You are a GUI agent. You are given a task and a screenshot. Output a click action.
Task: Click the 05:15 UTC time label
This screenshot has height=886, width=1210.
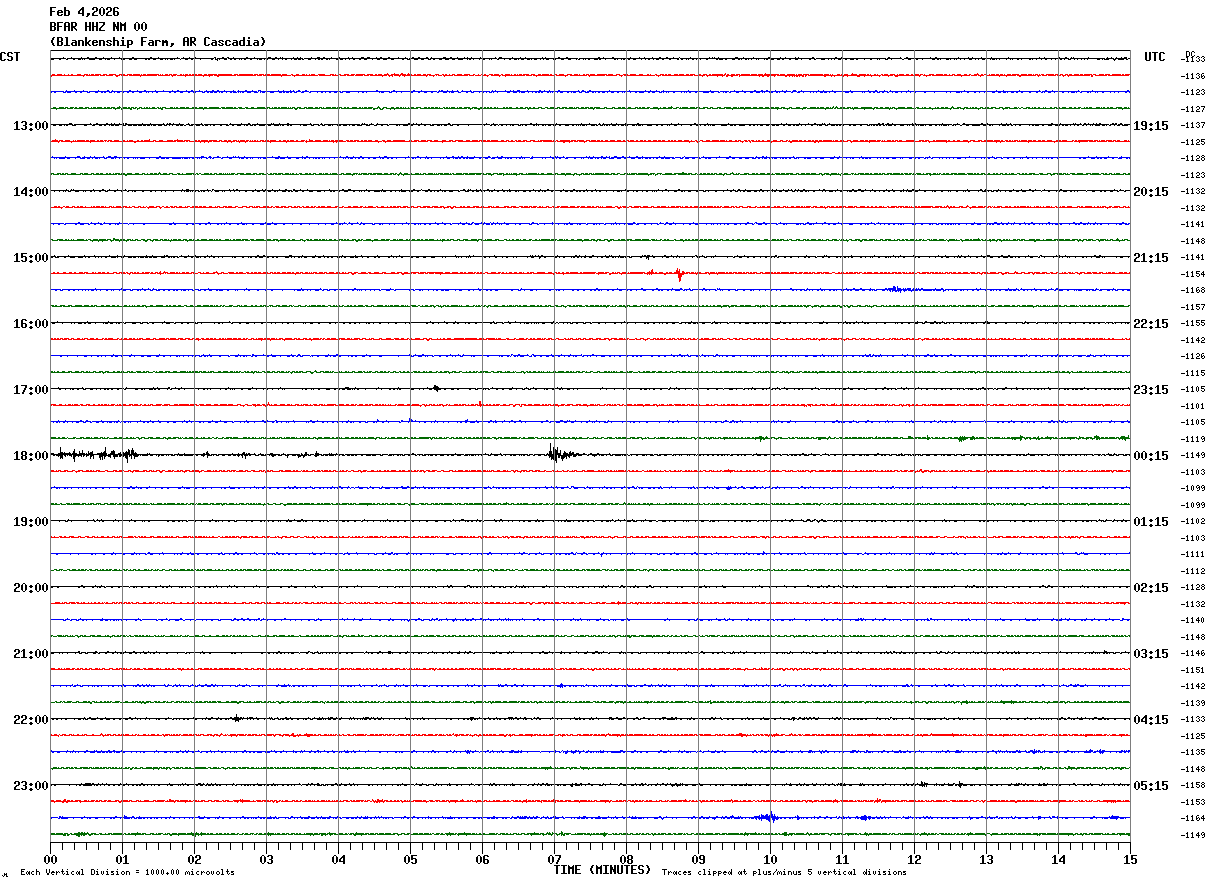[1151, 785]
